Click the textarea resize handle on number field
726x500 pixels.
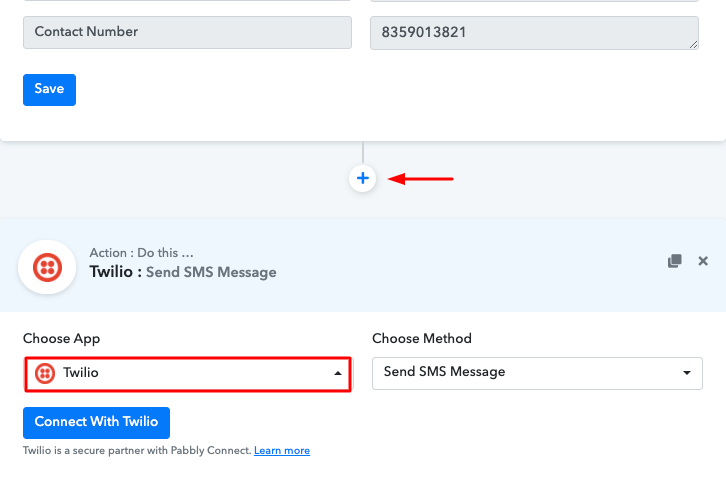point(693,44)
